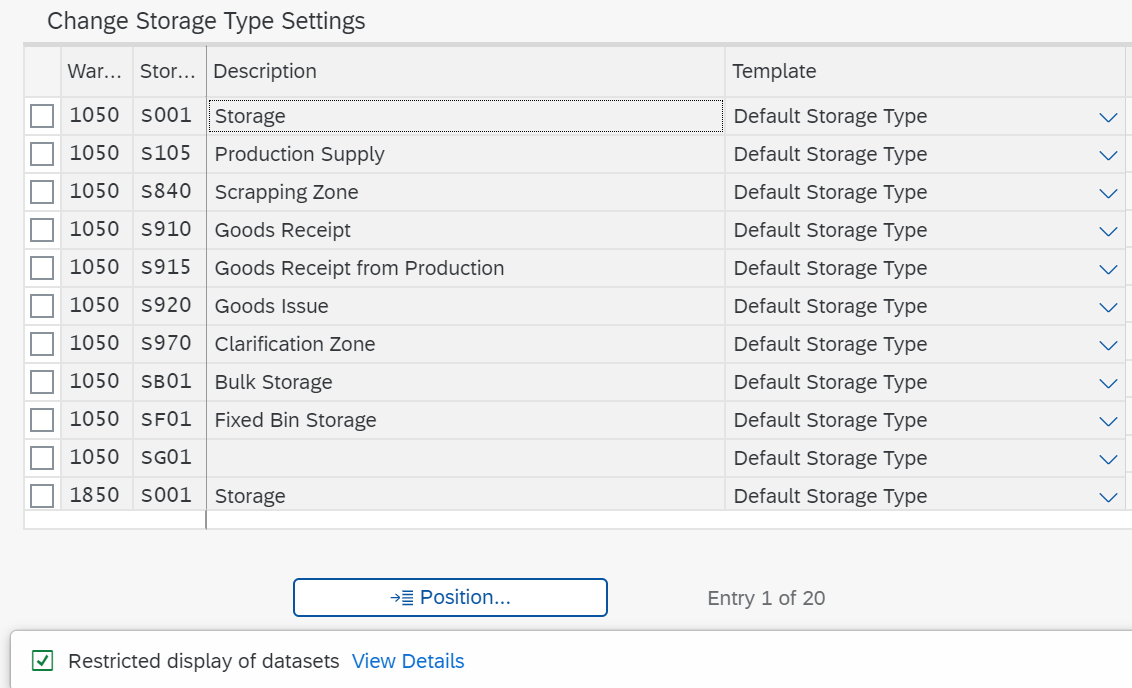The width and height of the screenshot is (1132, 688).
Task: Expand Template dropdown in SG01 row
Action: (1108, 459)
